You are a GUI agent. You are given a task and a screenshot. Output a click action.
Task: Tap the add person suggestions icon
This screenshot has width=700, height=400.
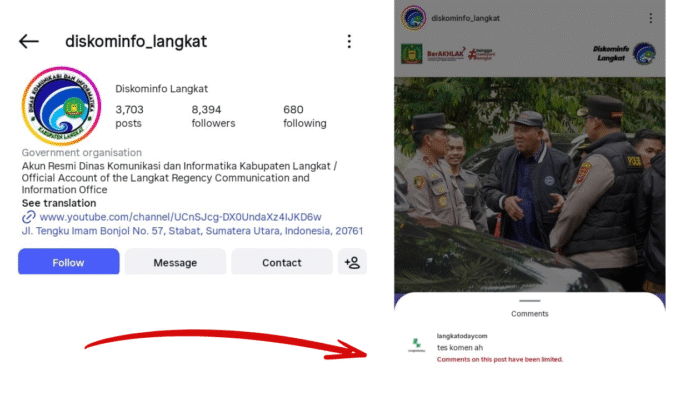click(352, 262)
